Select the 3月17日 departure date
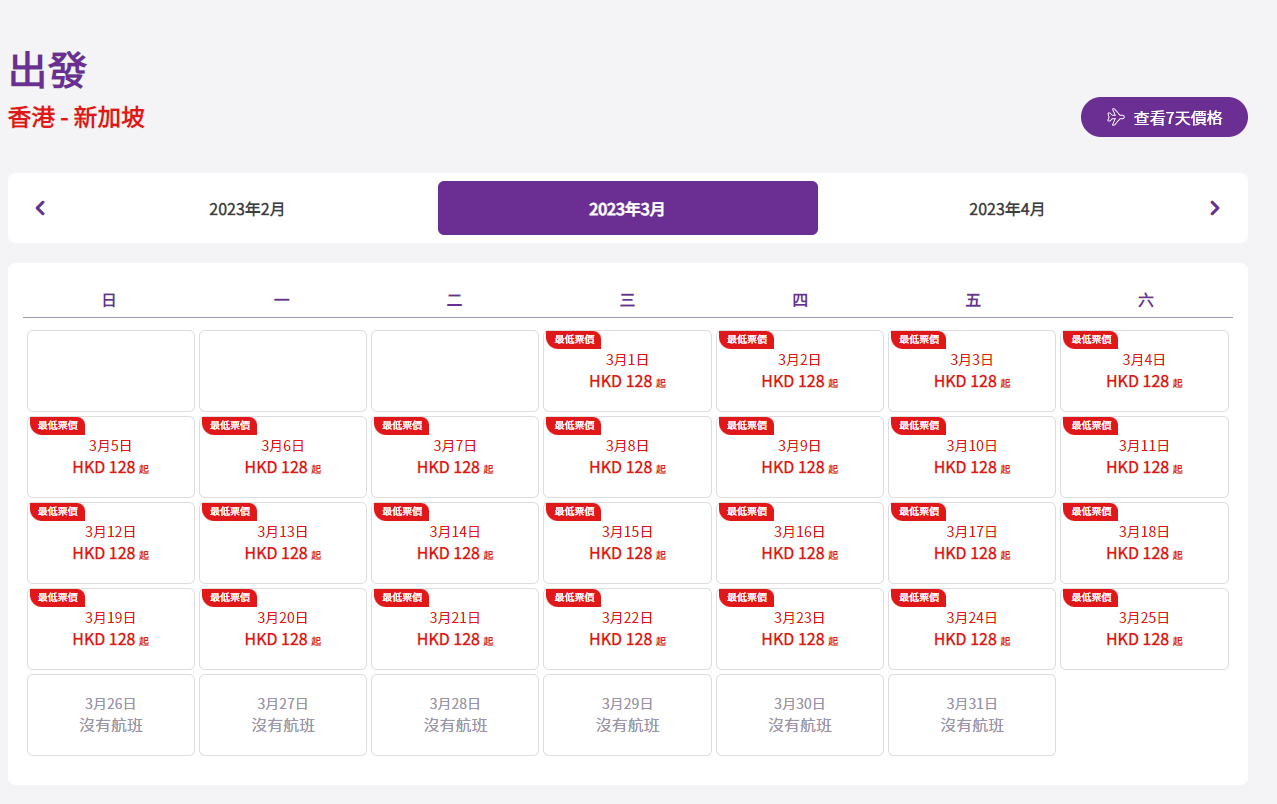 point(971,544)
